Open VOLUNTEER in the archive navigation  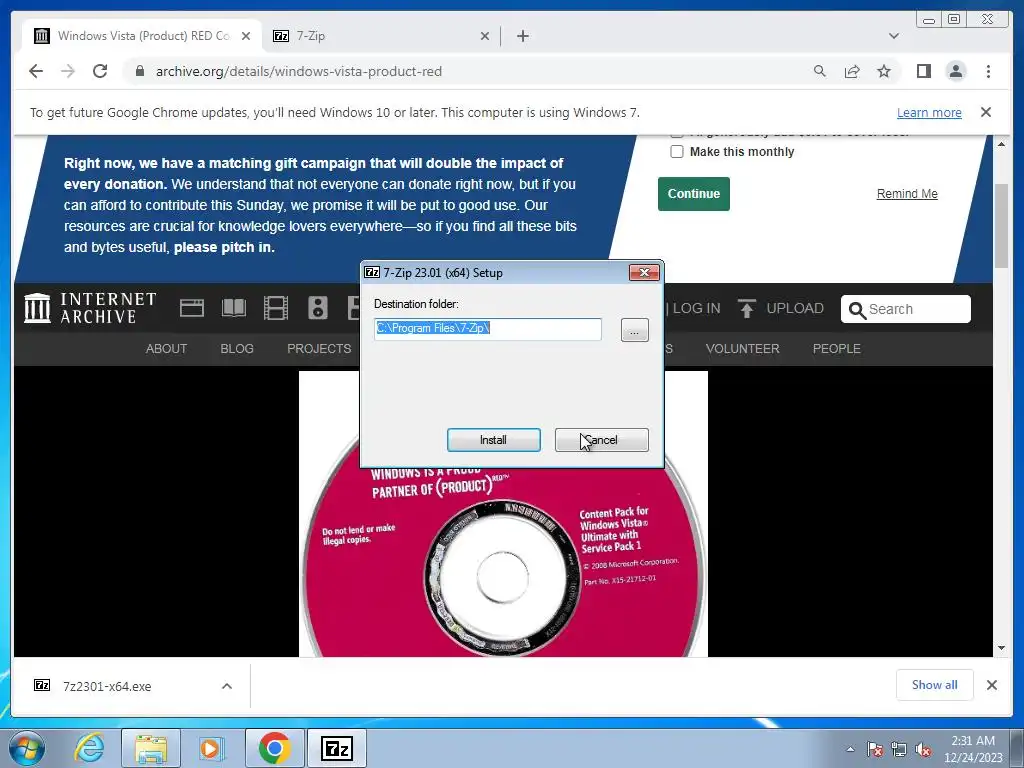(743, 349)
